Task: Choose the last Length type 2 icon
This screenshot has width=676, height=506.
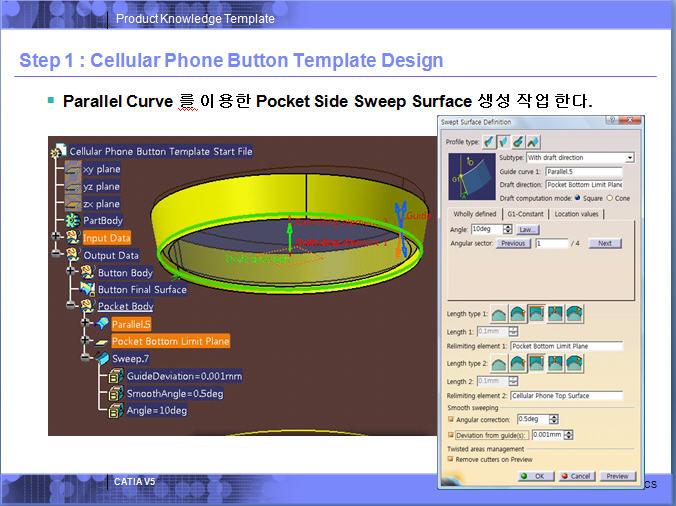Action: click(574, 364)
